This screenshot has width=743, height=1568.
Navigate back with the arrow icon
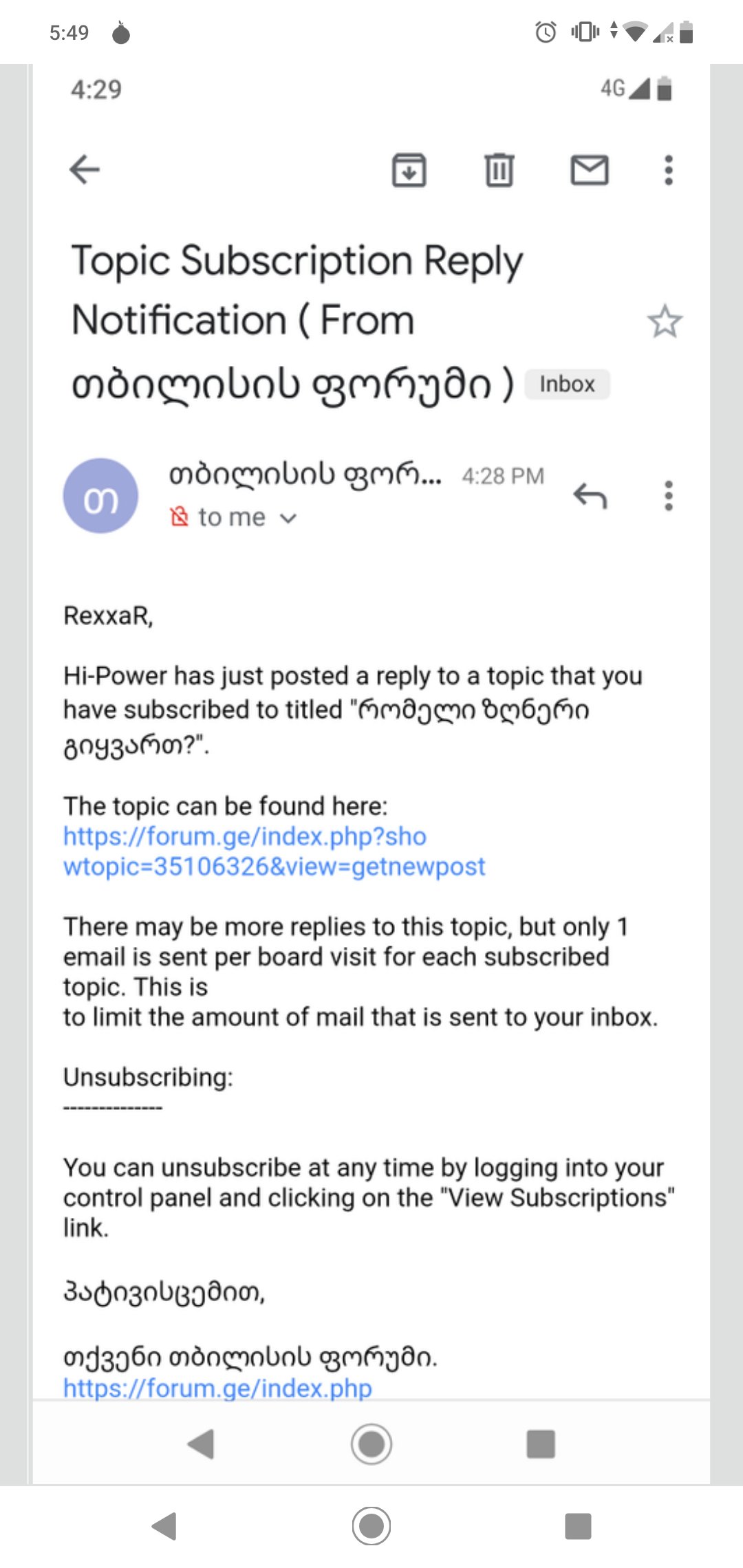(84, 169)
